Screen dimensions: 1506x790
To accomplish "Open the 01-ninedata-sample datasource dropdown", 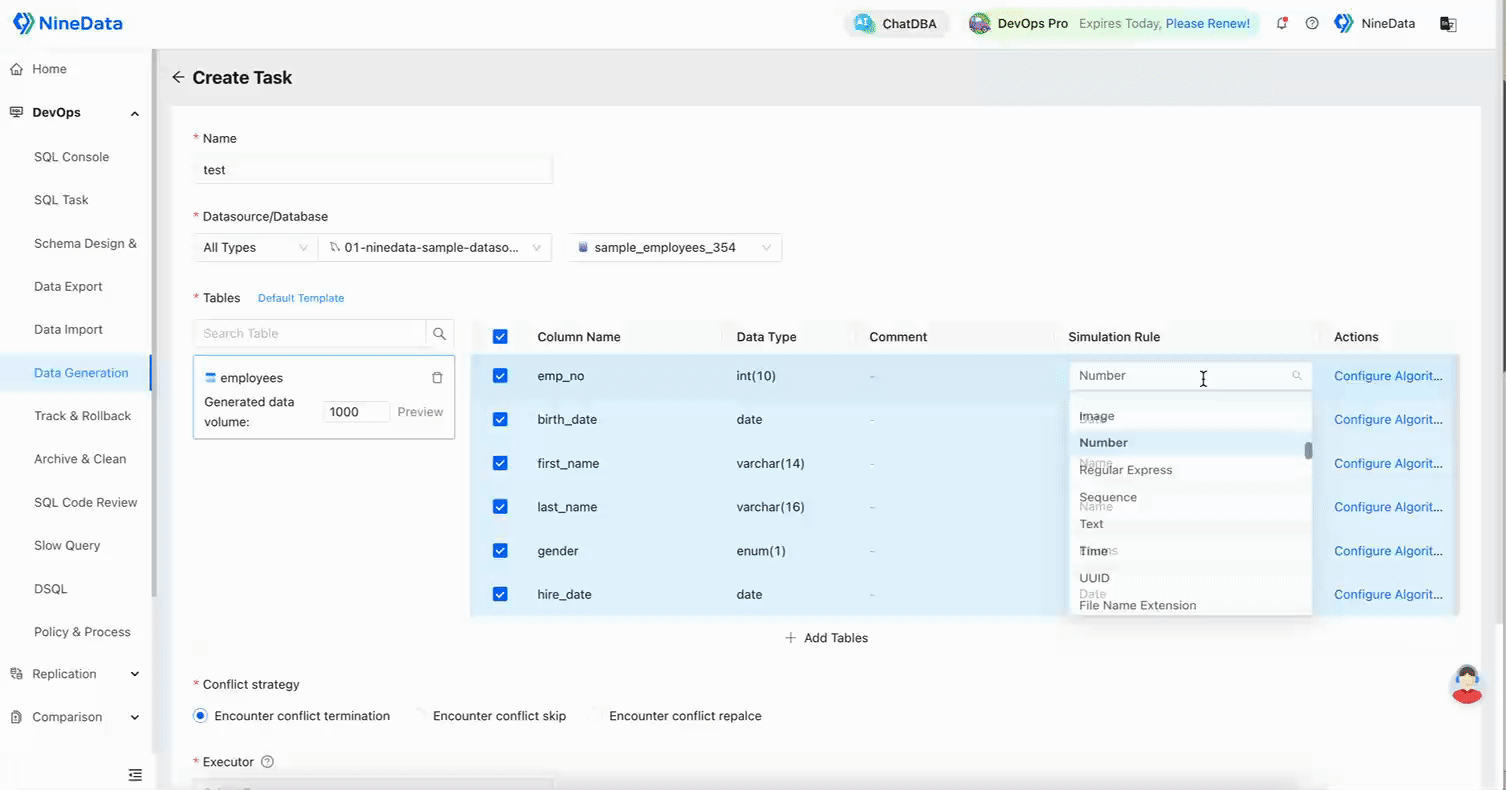I will (435, 248).
